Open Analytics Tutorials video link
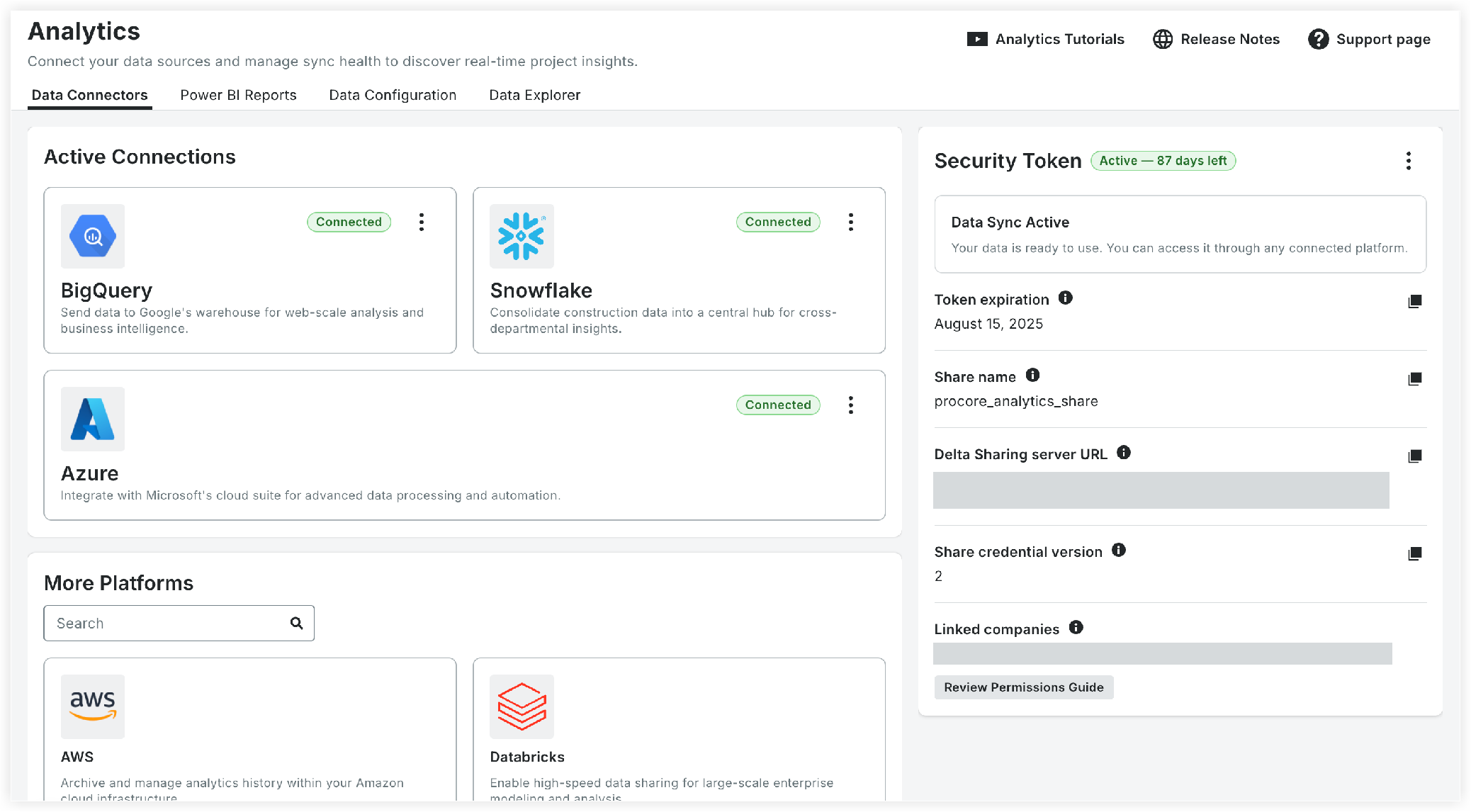This screenshot has height=812, width=1471. [1045, 39]
